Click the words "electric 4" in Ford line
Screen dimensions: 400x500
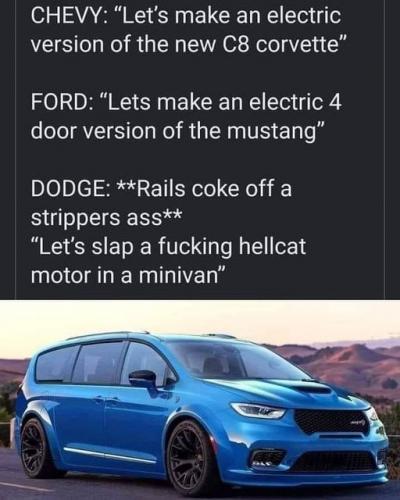point(296,102)
